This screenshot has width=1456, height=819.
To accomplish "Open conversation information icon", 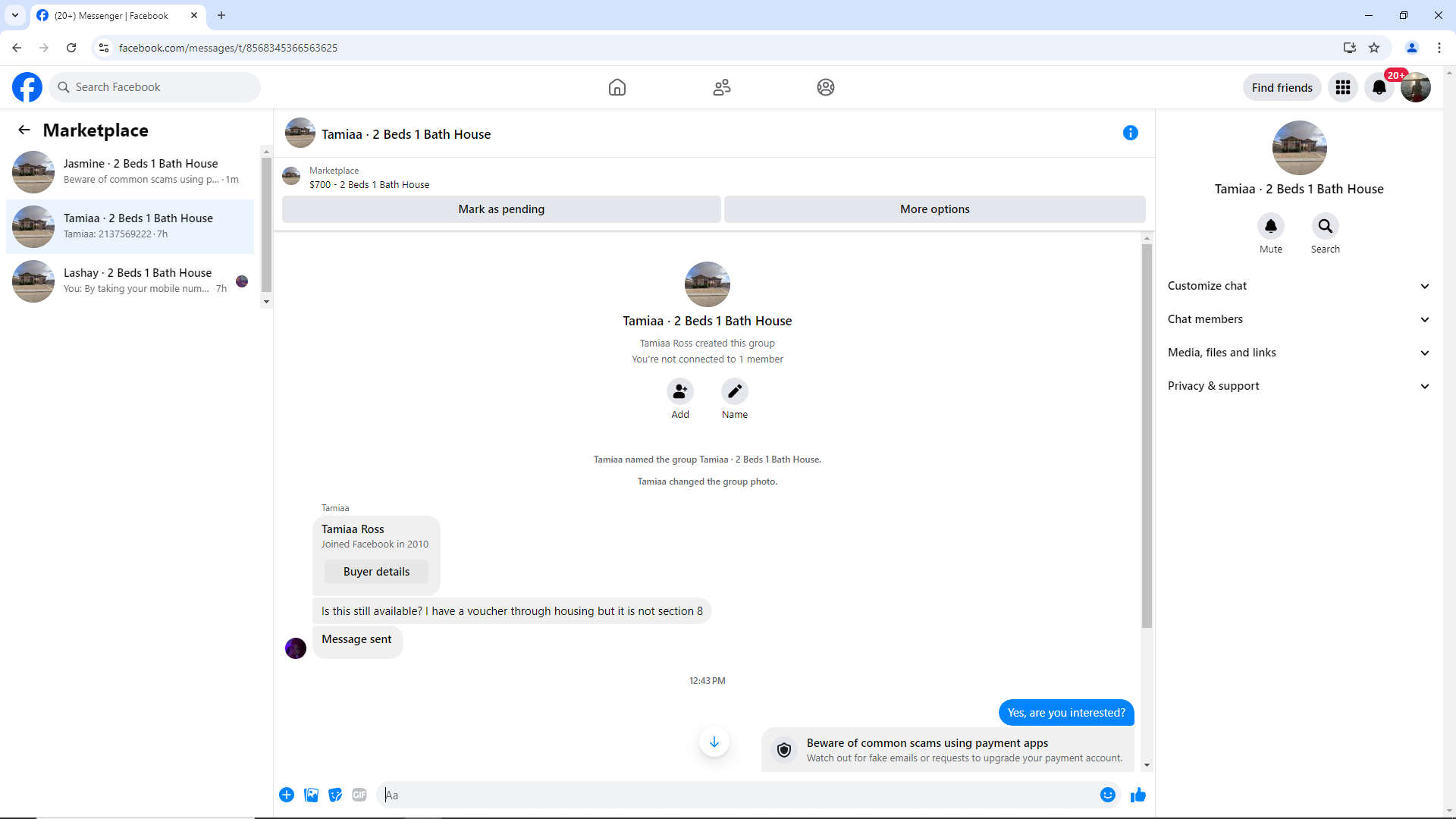I will coord(1131,133).
